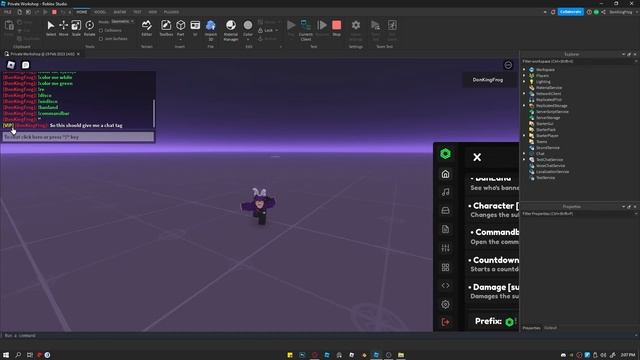Activate the Move tool
Screen dimensions: 640x360
coord(63,28)
